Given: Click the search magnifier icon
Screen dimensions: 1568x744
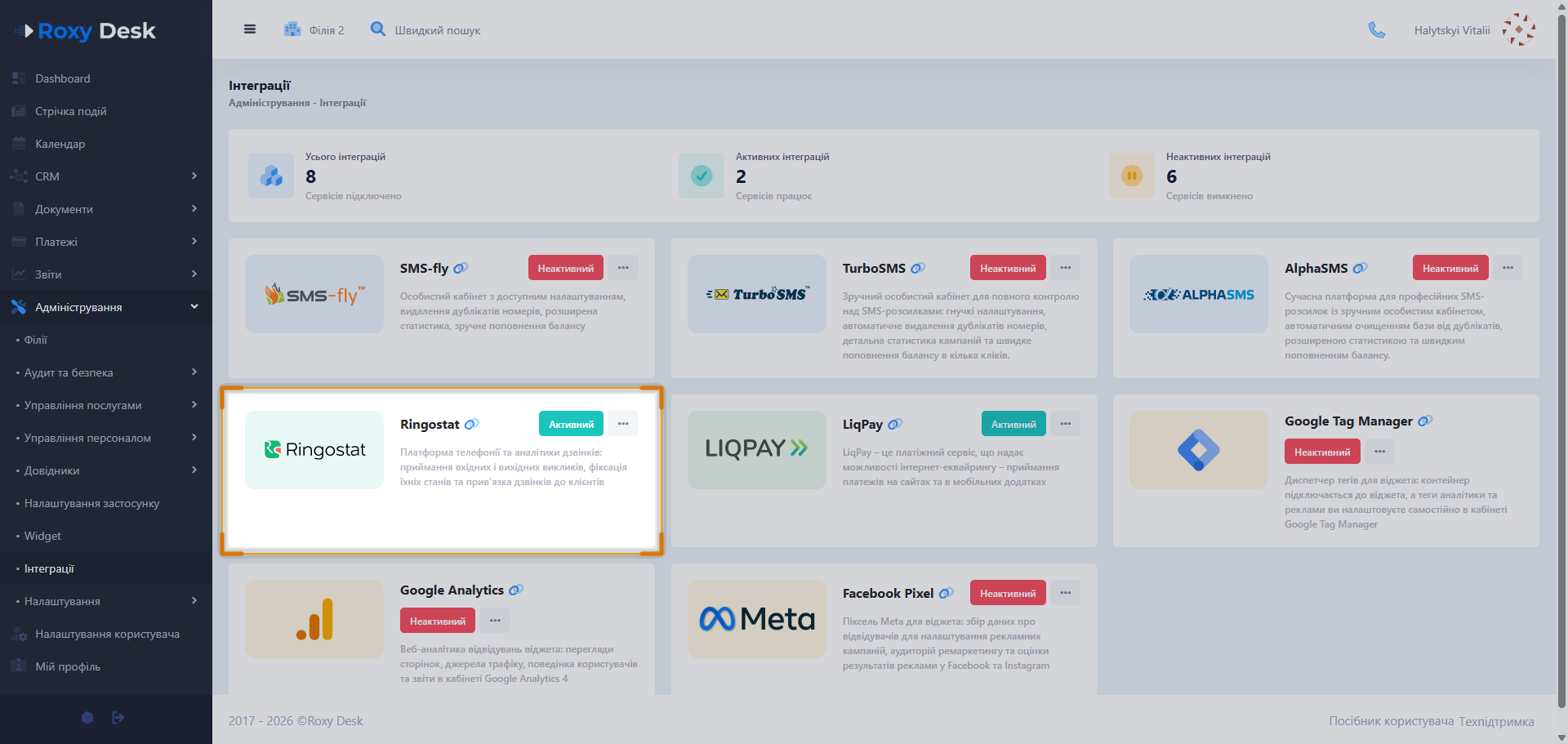Looking at the screenshot, I should 378,29.
